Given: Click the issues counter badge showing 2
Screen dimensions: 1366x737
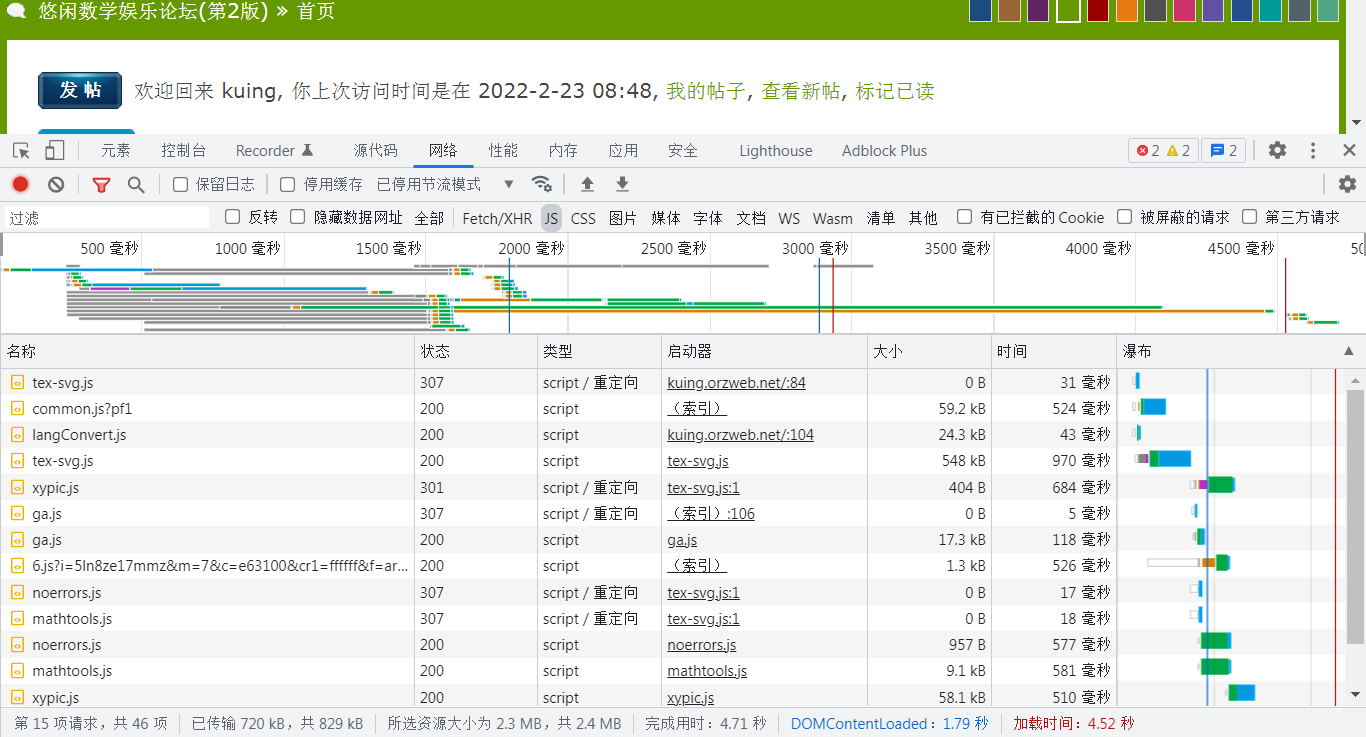Looking at the screenshot, I should (x=1223, y=151).
